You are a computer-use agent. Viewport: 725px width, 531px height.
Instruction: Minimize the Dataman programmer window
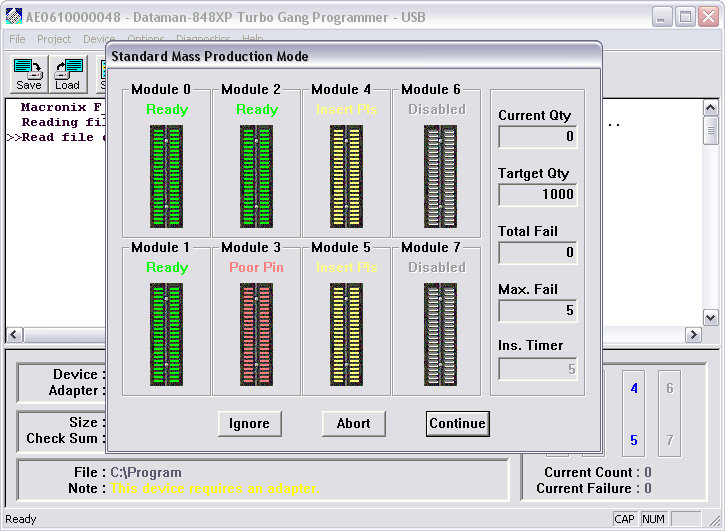[x=662, y=17]
